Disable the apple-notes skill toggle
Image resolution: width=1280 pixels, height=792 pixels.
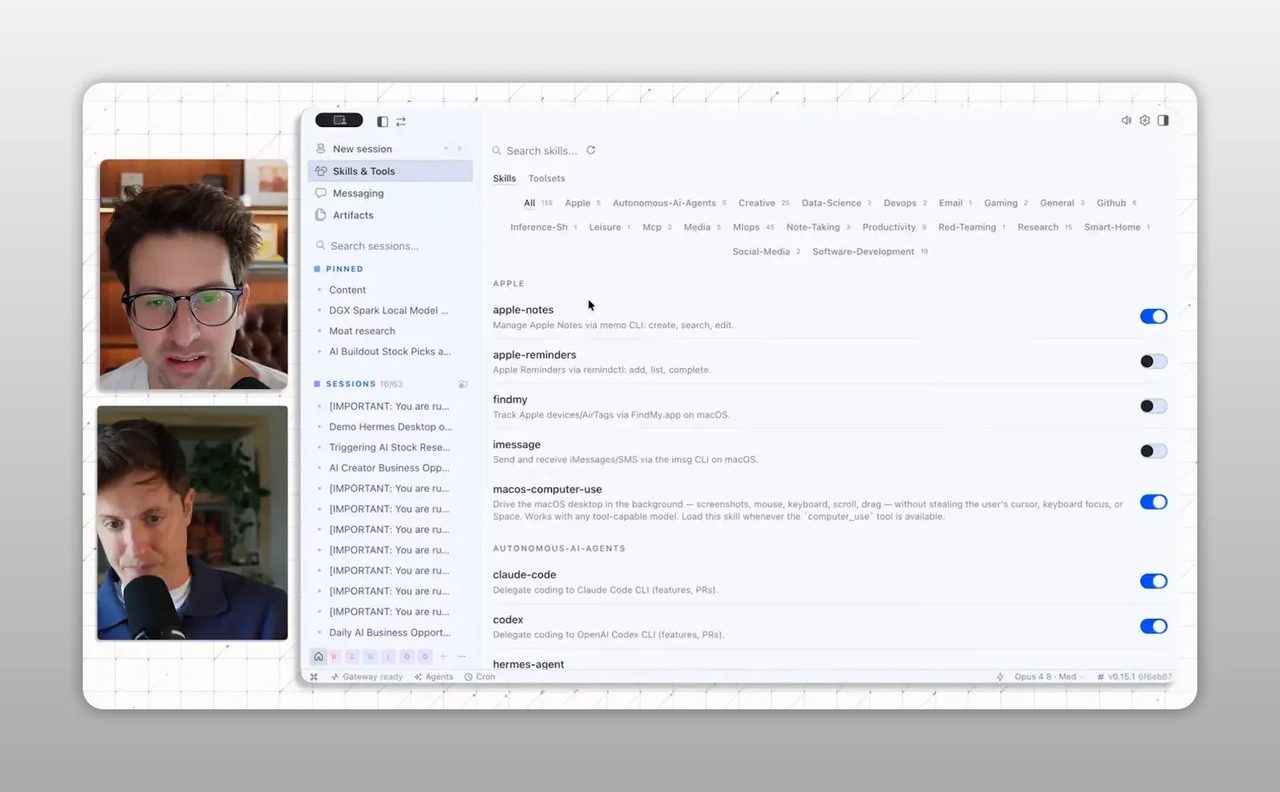(1153, 316)
